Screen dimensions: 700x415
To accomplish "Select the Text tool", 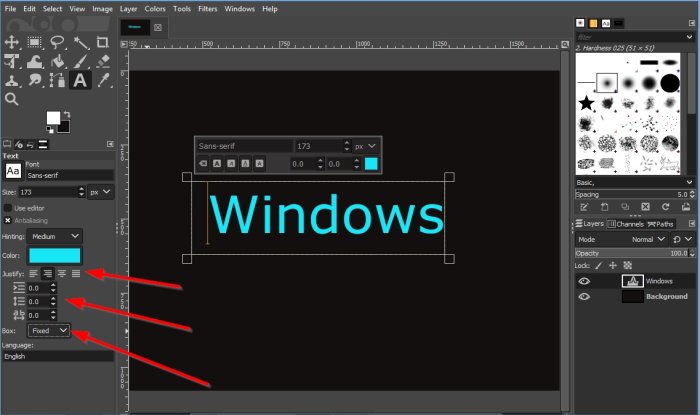I will click(80, 81).
